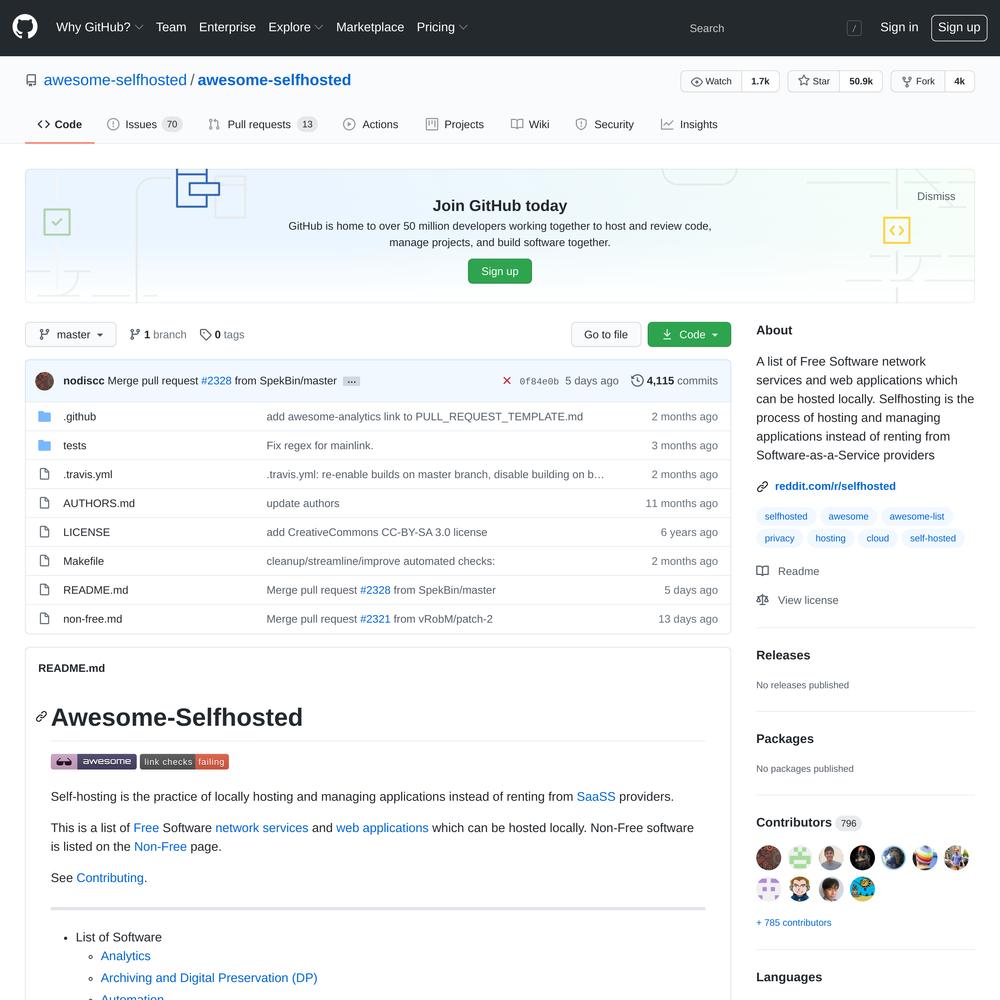Open the Insights tab
This screenshot has width=1000, height=1000.
[689, 124]
